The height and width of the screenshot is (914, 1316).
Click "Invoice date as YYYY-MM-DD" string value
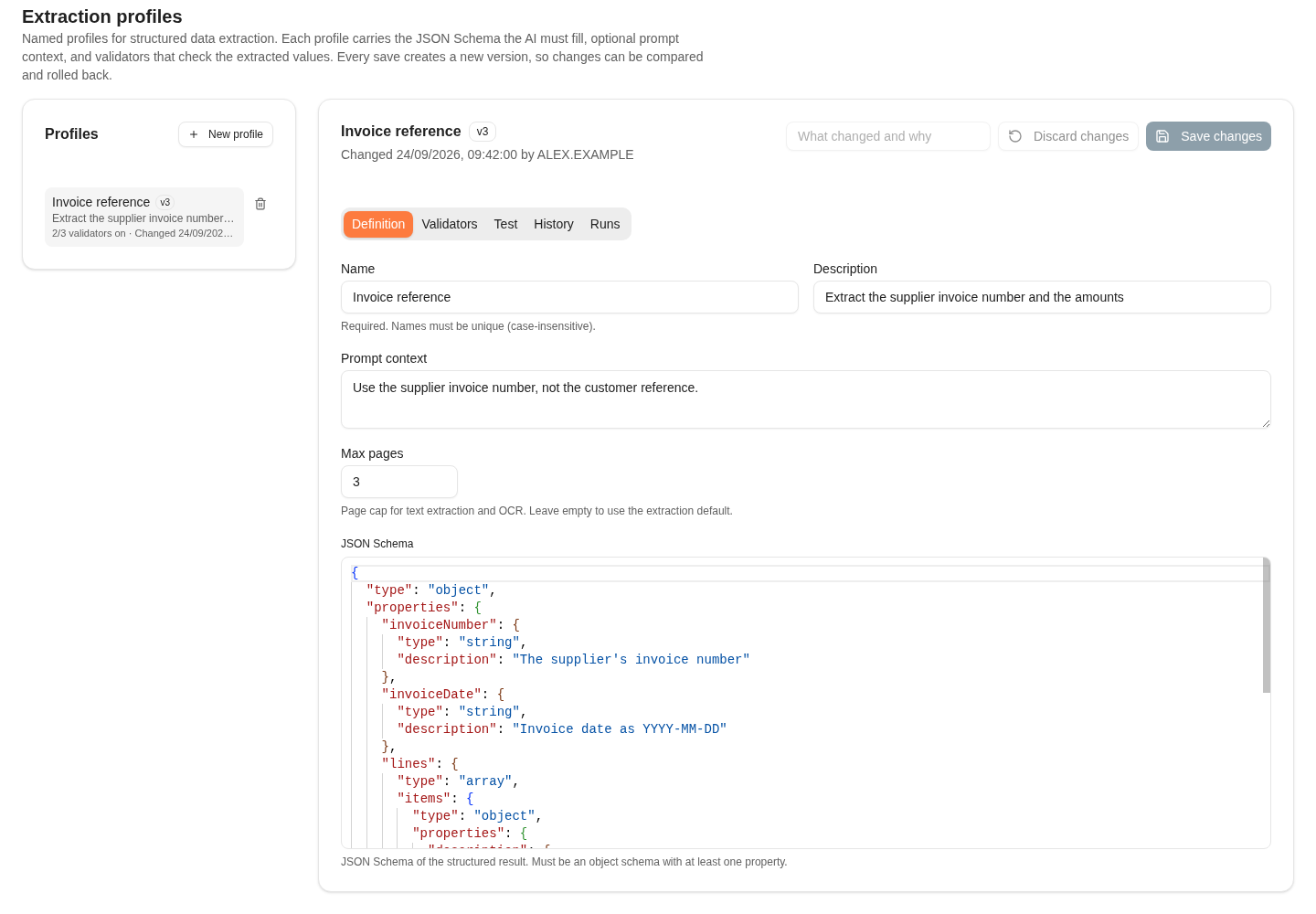click(620, 729)
